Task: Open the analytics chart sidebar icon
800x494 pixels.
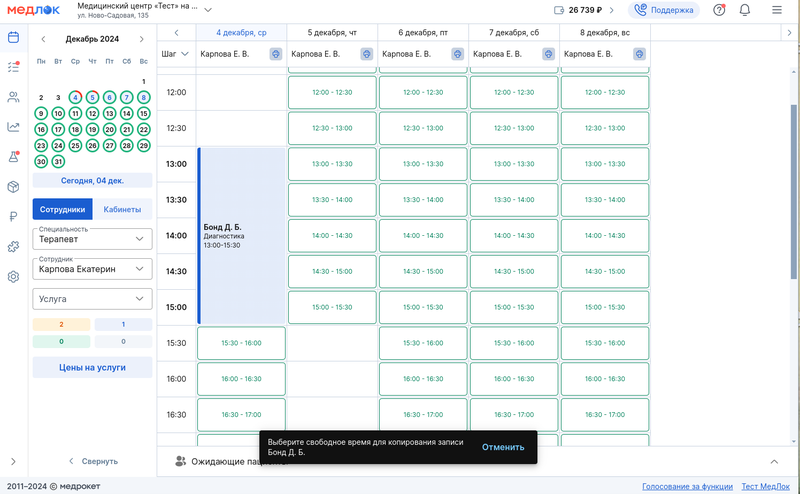Action: pyautogui.click(x=13, y=127)
